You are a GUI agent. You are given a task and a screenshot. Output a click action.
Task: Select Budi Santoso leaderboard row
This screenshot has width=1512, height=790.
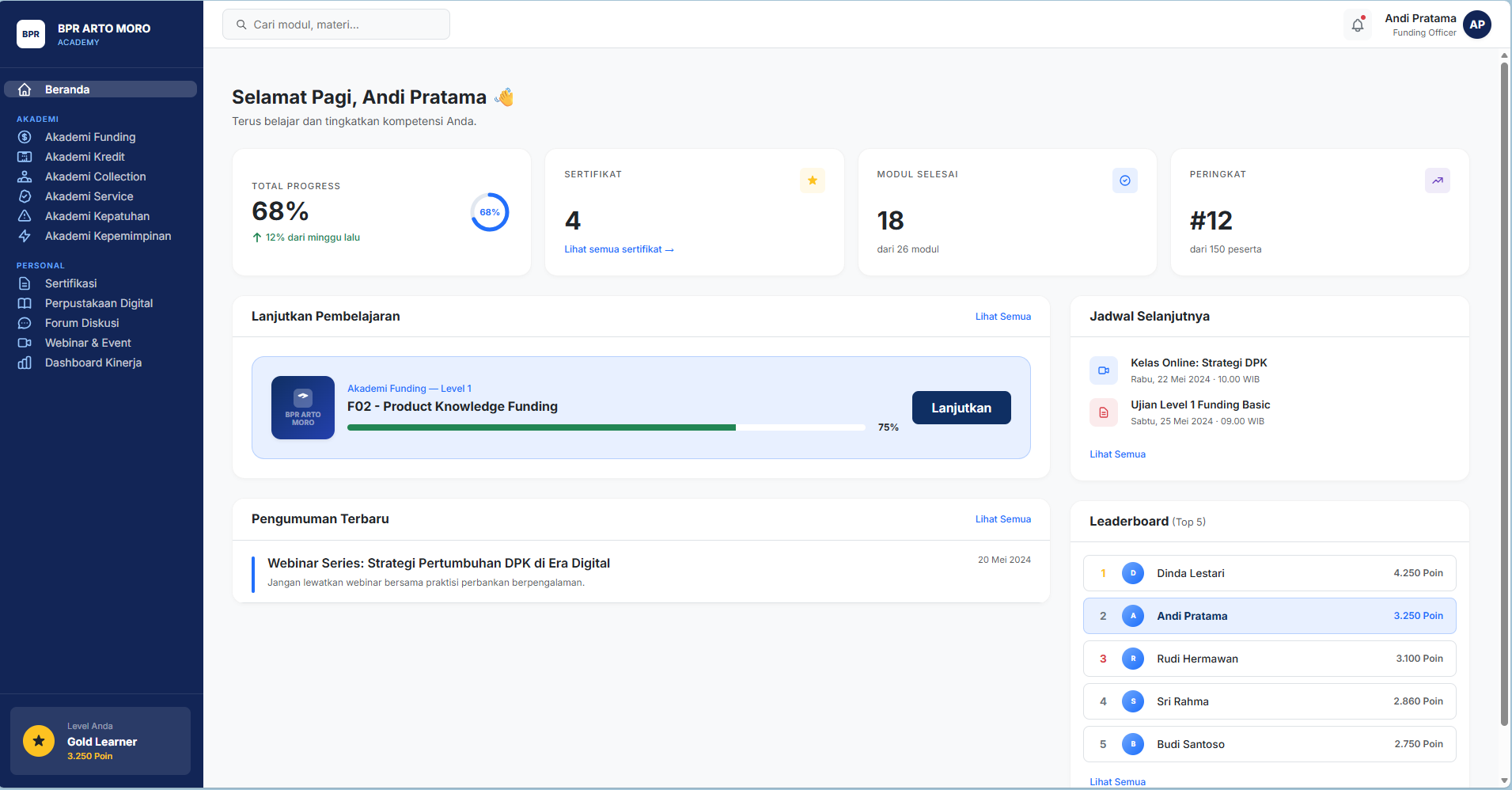[1269, 744]
